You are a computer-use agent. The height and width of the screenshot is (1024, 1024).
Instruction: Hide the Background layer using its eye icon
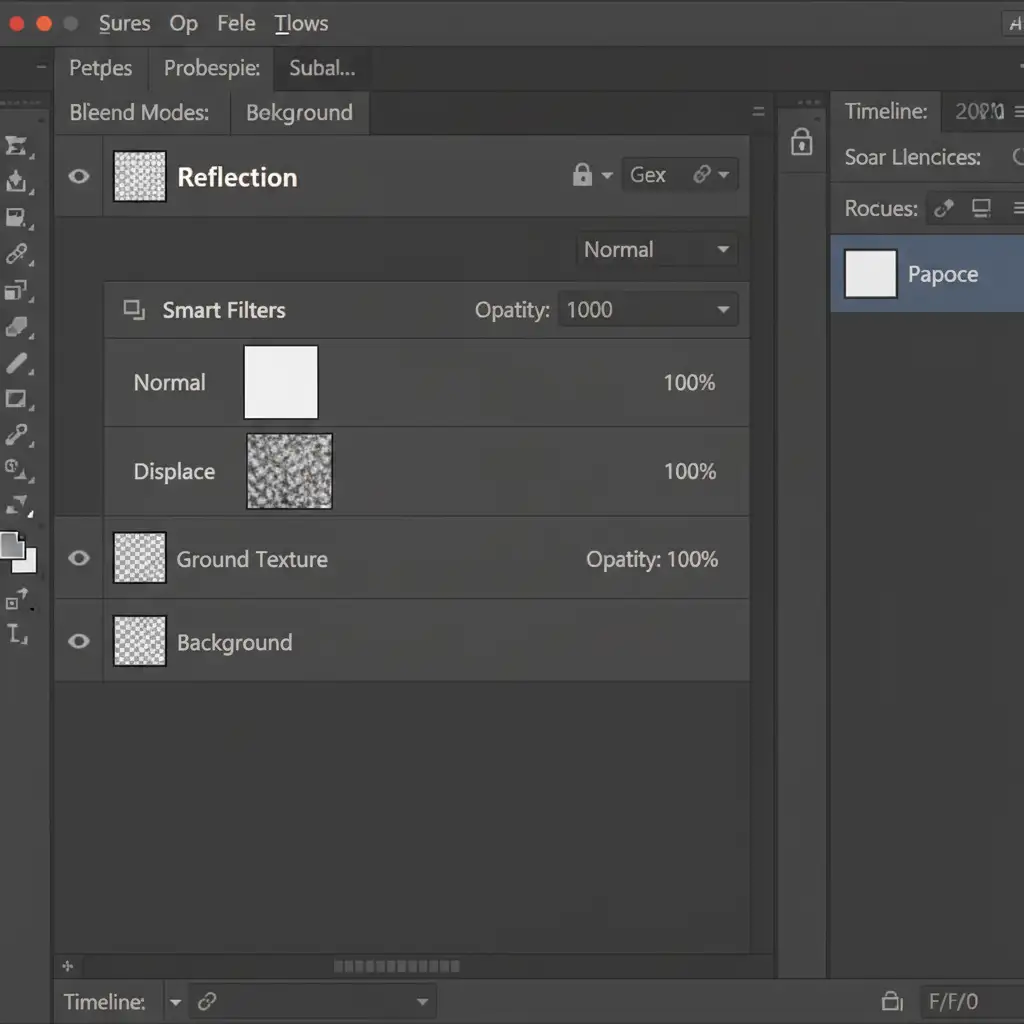[79, 642]
